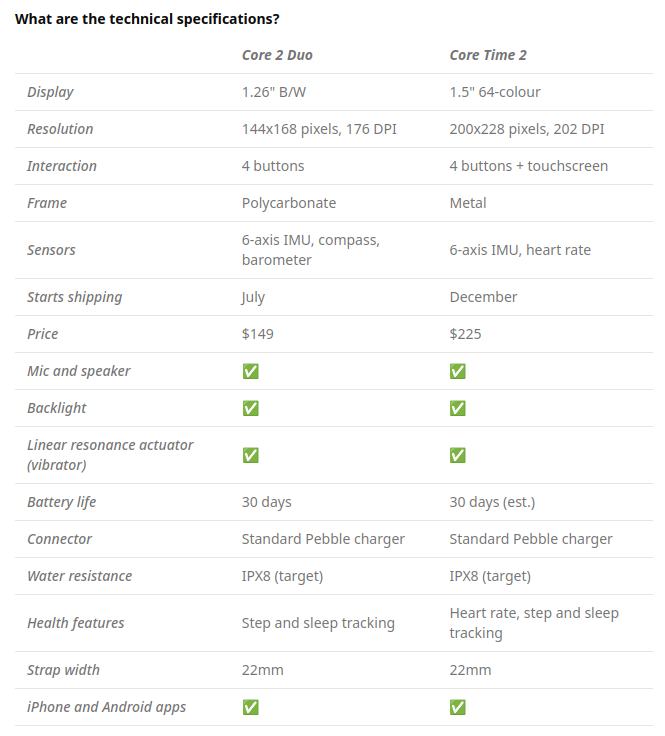This screenshot has height=736, width=665.
Task: Click the $225 price cell
Action: click(x=465, y=334)
